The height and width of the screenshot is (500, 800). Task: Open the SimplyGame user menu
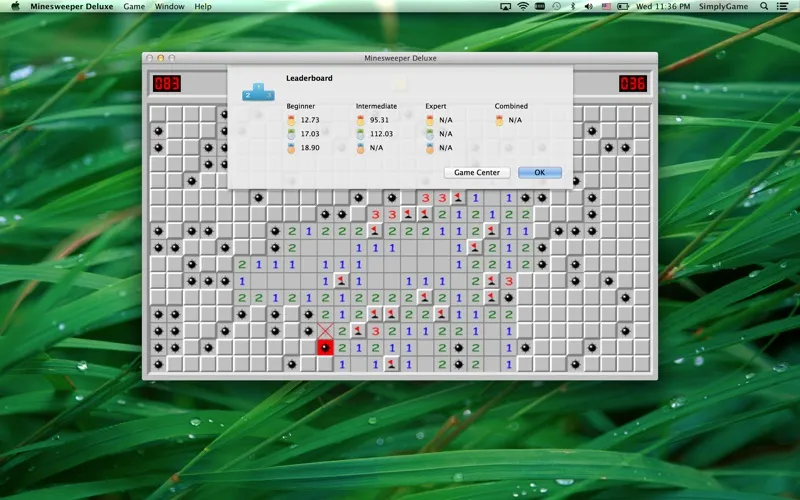point(723,6)
